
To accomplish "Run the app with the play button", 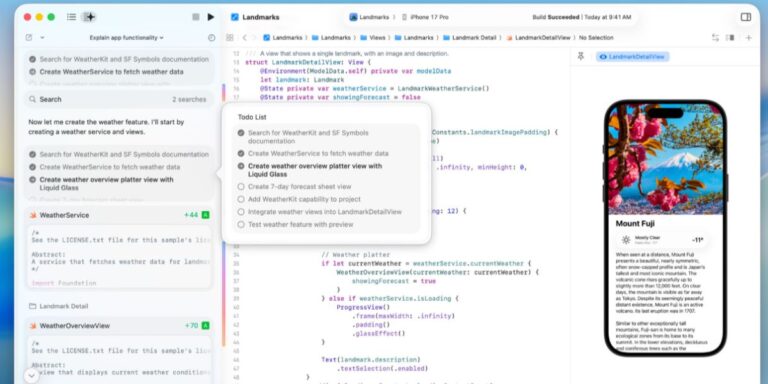I will pos(211,17).
